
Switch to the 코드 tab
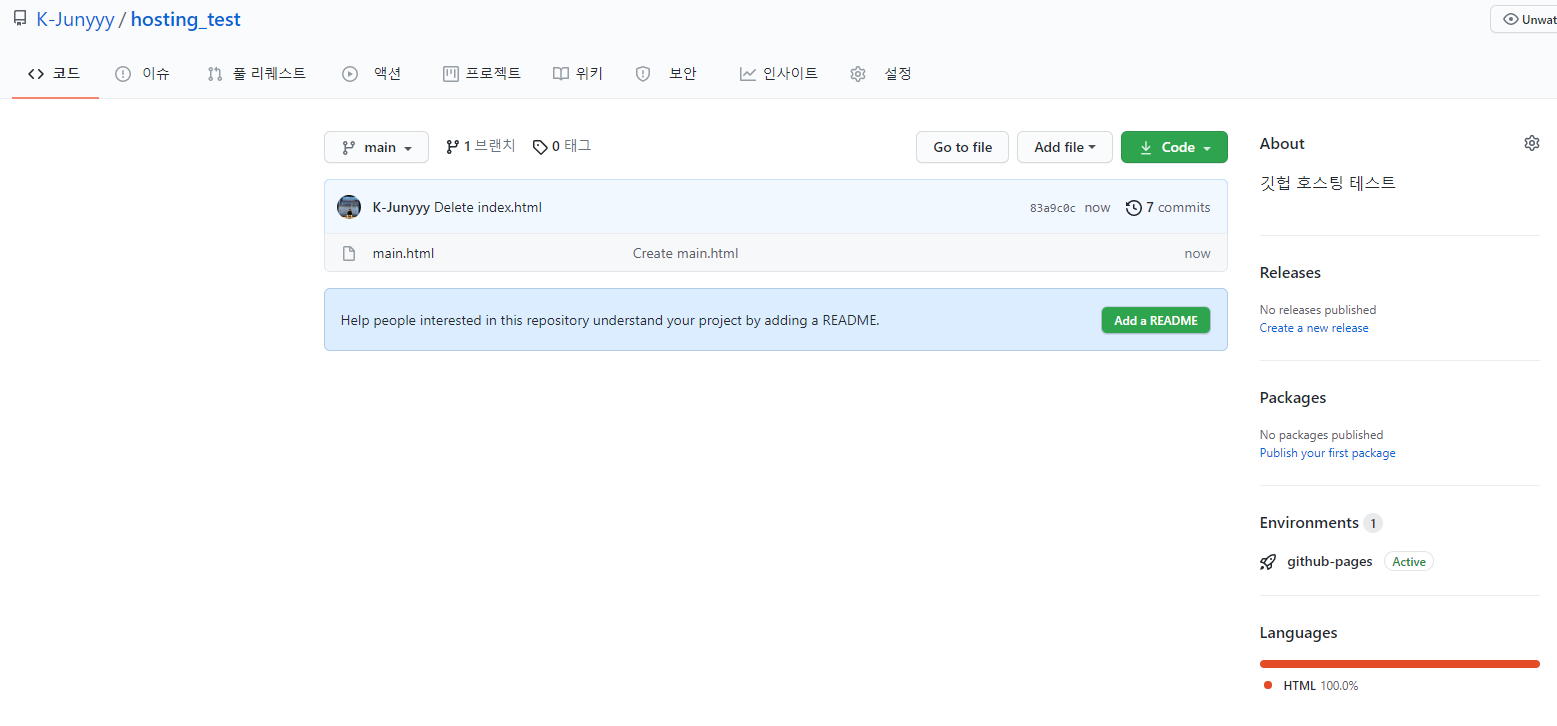pyautogui.click(x=55, y=73)
